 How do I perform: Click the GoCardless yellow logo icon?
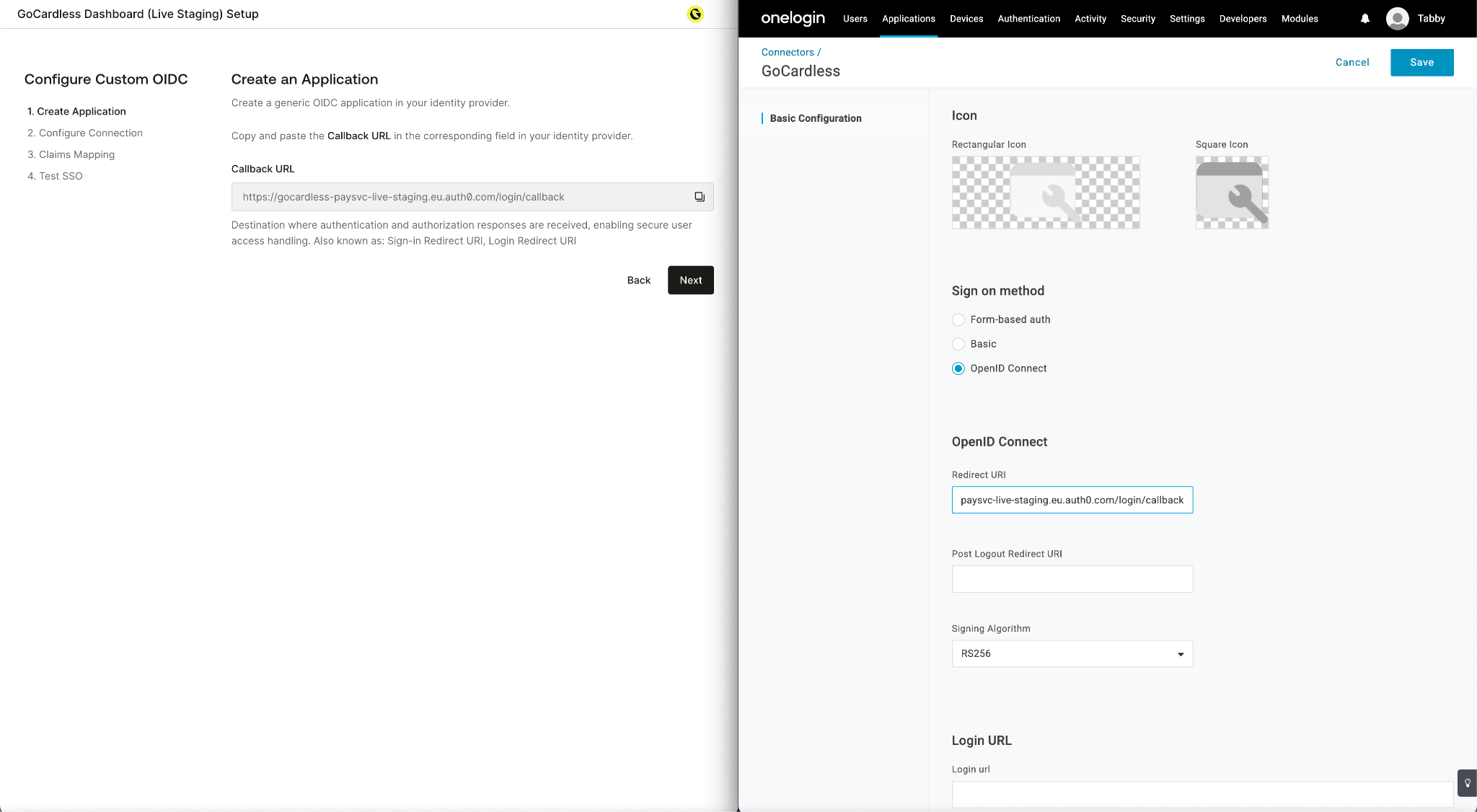[x=695, y=14]
